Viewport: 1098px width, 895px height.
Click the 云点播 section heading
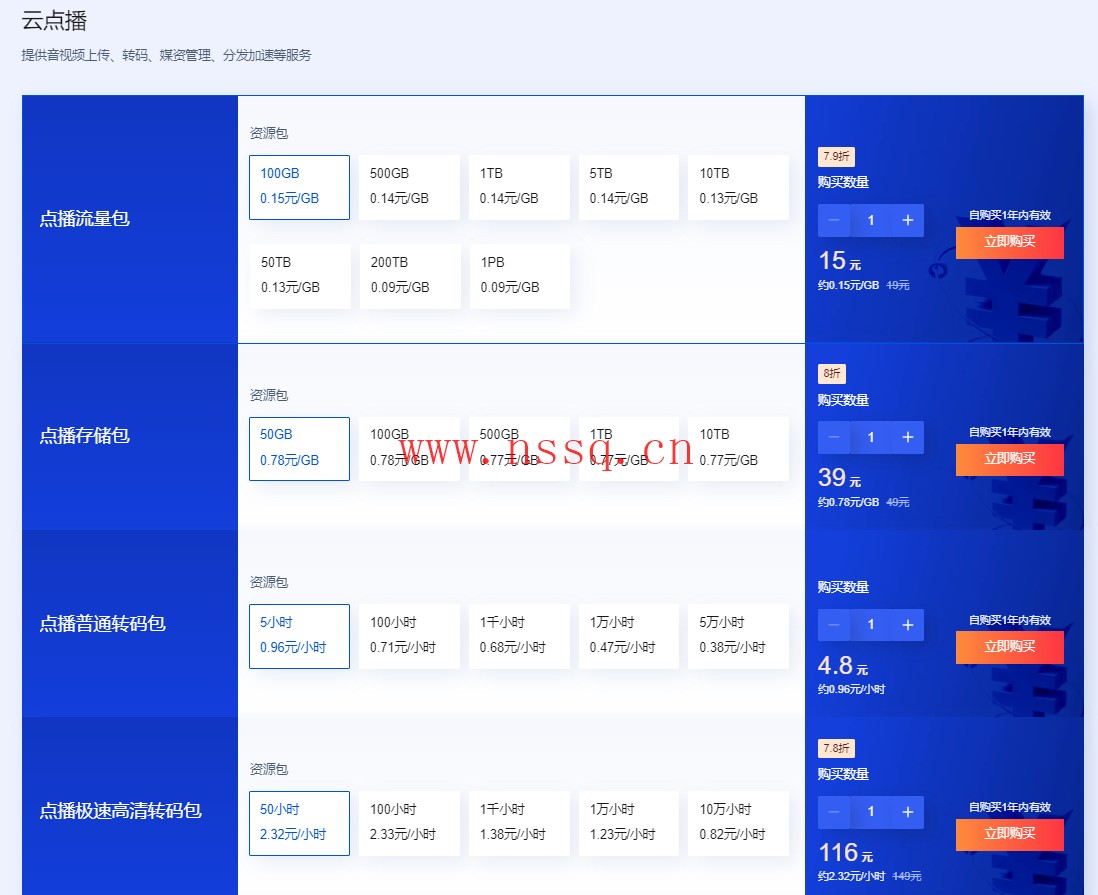(54, 21)
